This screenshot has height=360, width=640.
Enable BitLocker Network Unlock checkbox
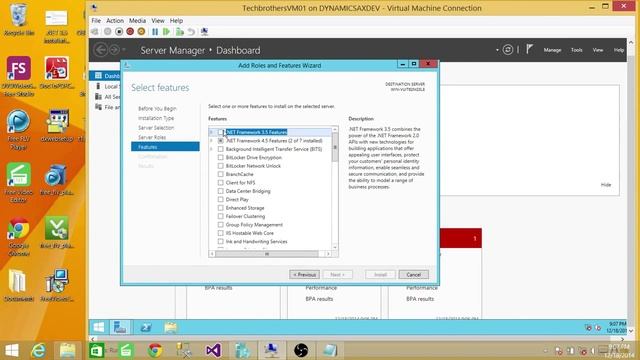[220, 166]
